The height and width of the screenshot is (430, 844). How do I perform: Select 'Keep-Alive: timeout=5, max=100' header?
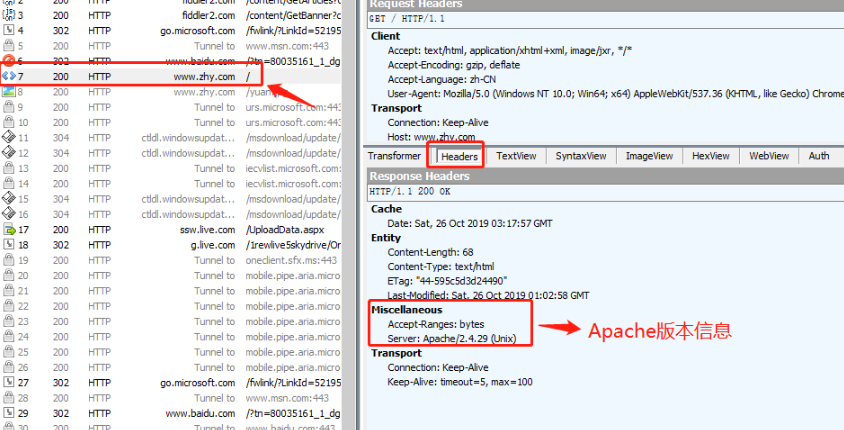coord(460,382)
